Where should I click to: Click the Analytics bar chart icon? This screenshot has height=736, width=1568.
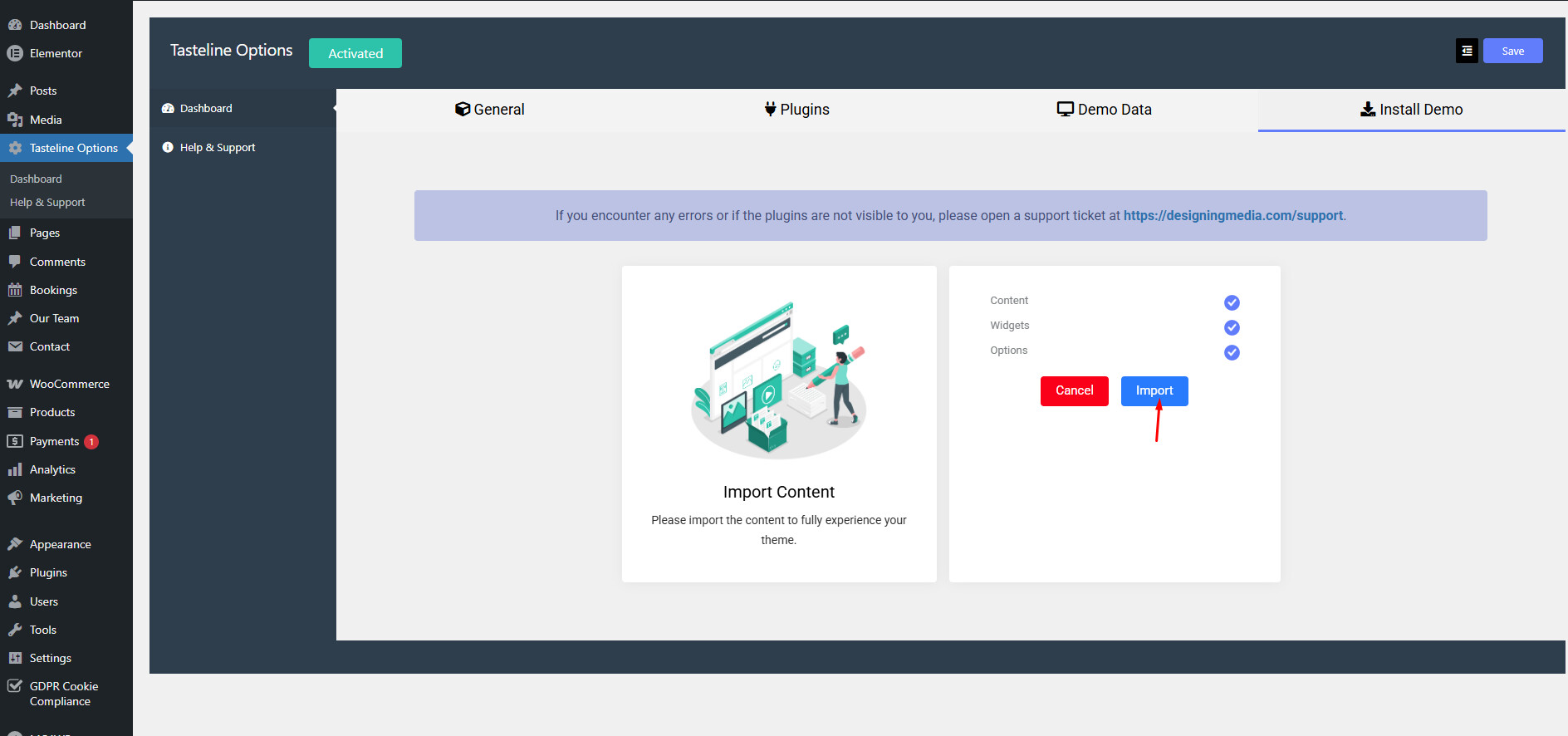(15, 469)
